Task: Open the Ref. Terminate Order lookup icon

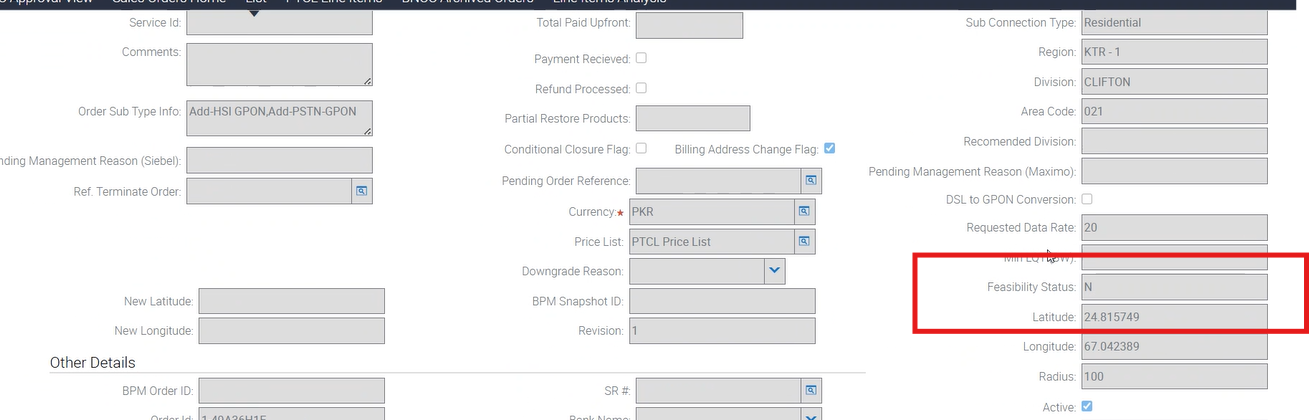Action: (x=362, y=190)
